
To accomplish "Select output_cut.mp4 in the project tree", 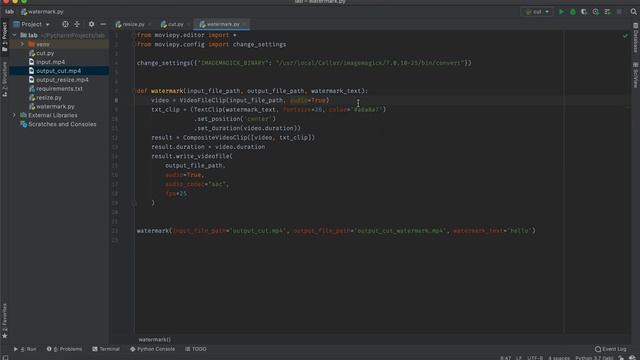I will point(59,71).
